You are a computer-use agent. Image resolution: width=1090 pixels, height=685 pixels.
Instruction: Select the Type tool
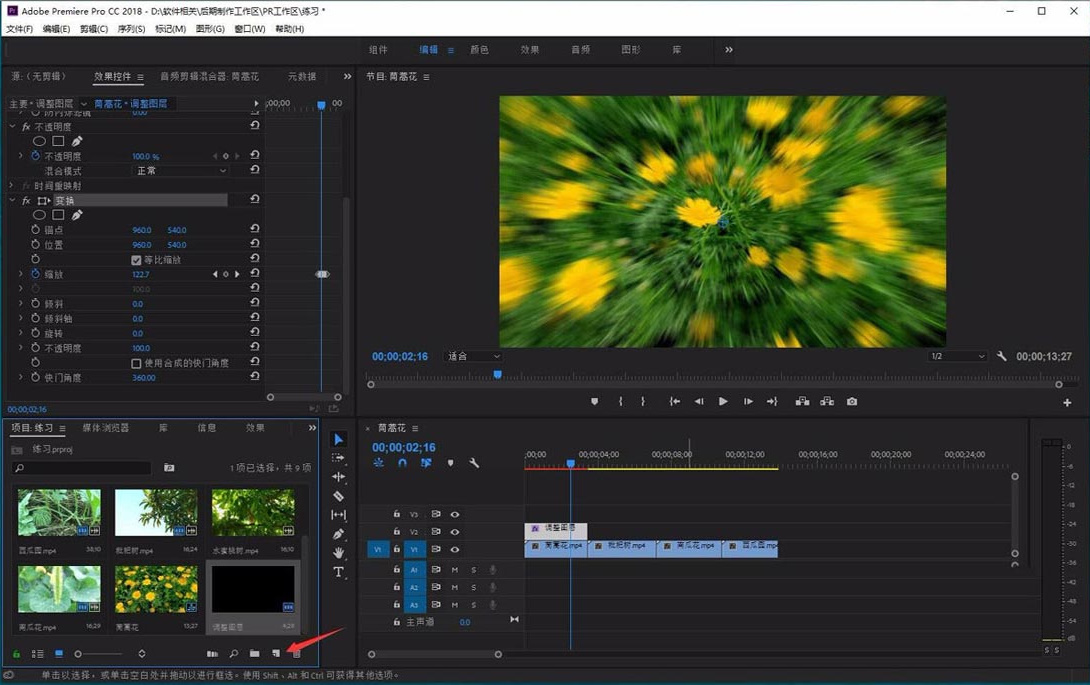point(338,572)
